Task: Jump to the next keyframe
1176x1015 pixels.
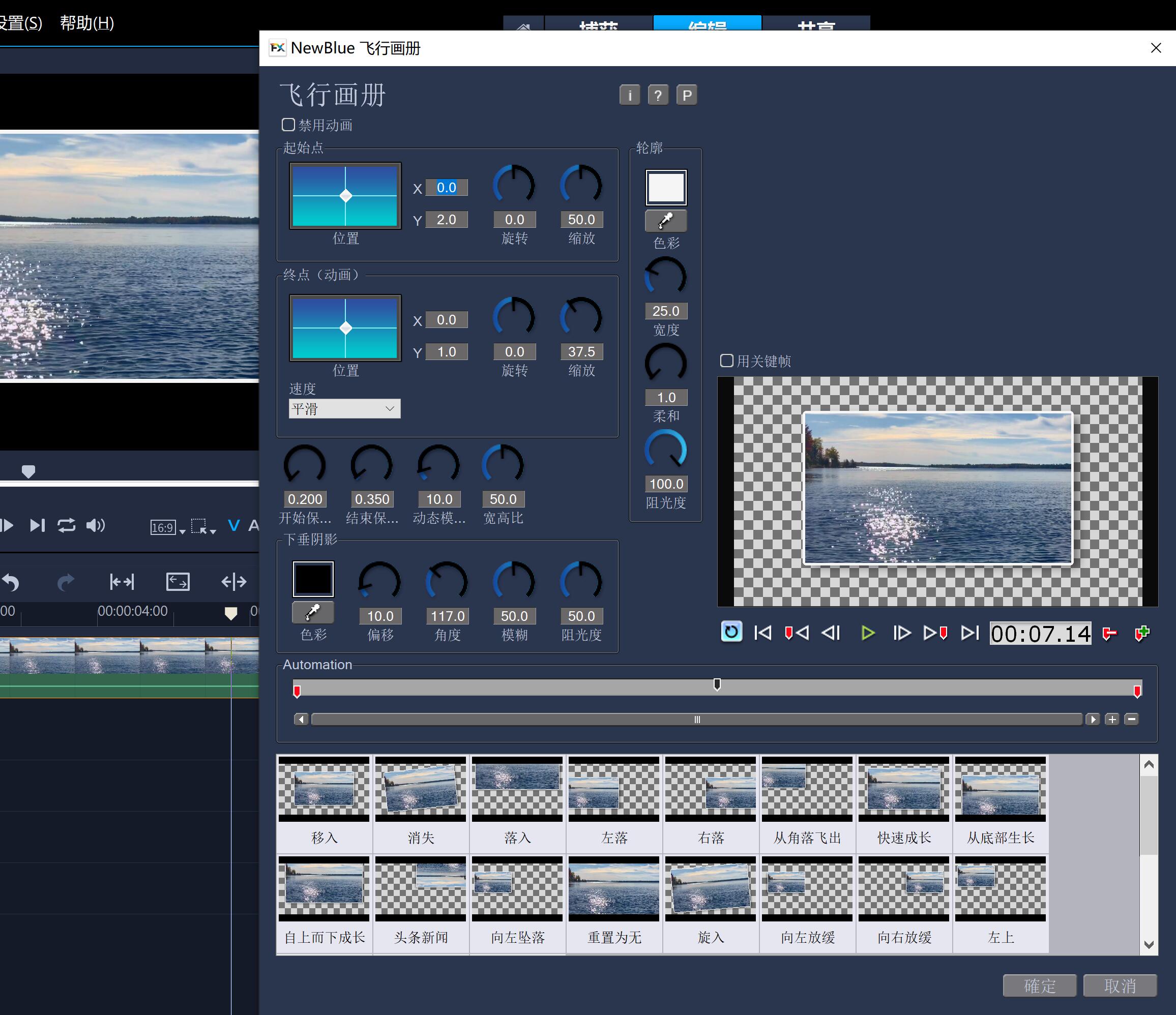Action: tap(935, 633)
